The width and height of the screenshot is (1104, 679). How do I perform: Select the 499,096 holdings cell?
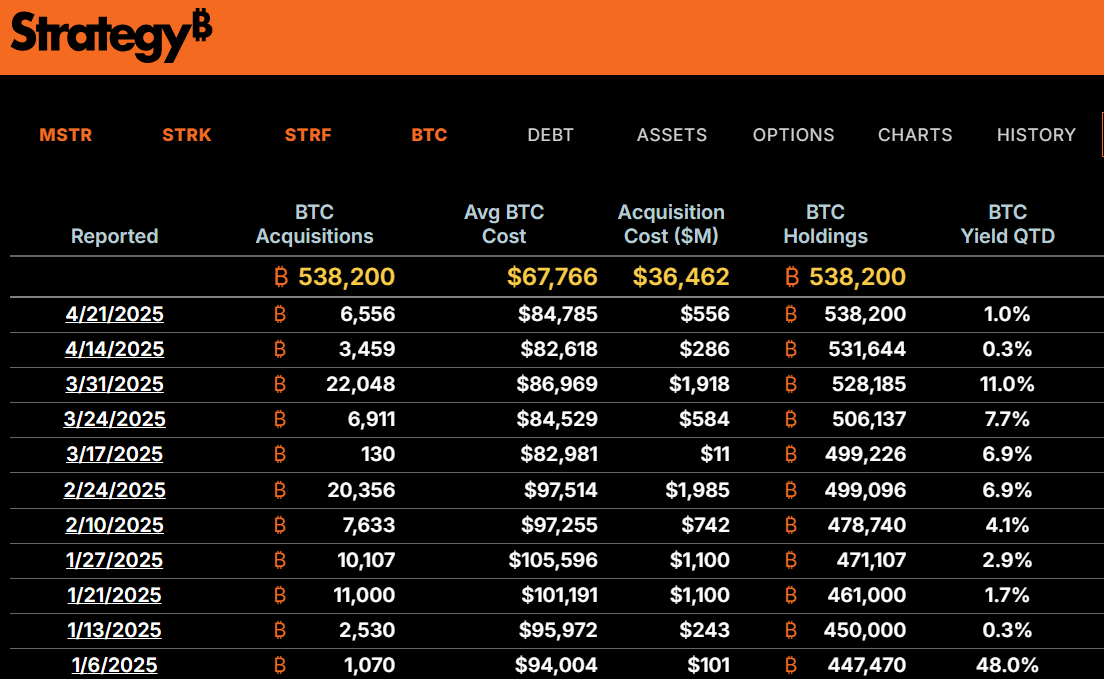click(x=865, y=490)
